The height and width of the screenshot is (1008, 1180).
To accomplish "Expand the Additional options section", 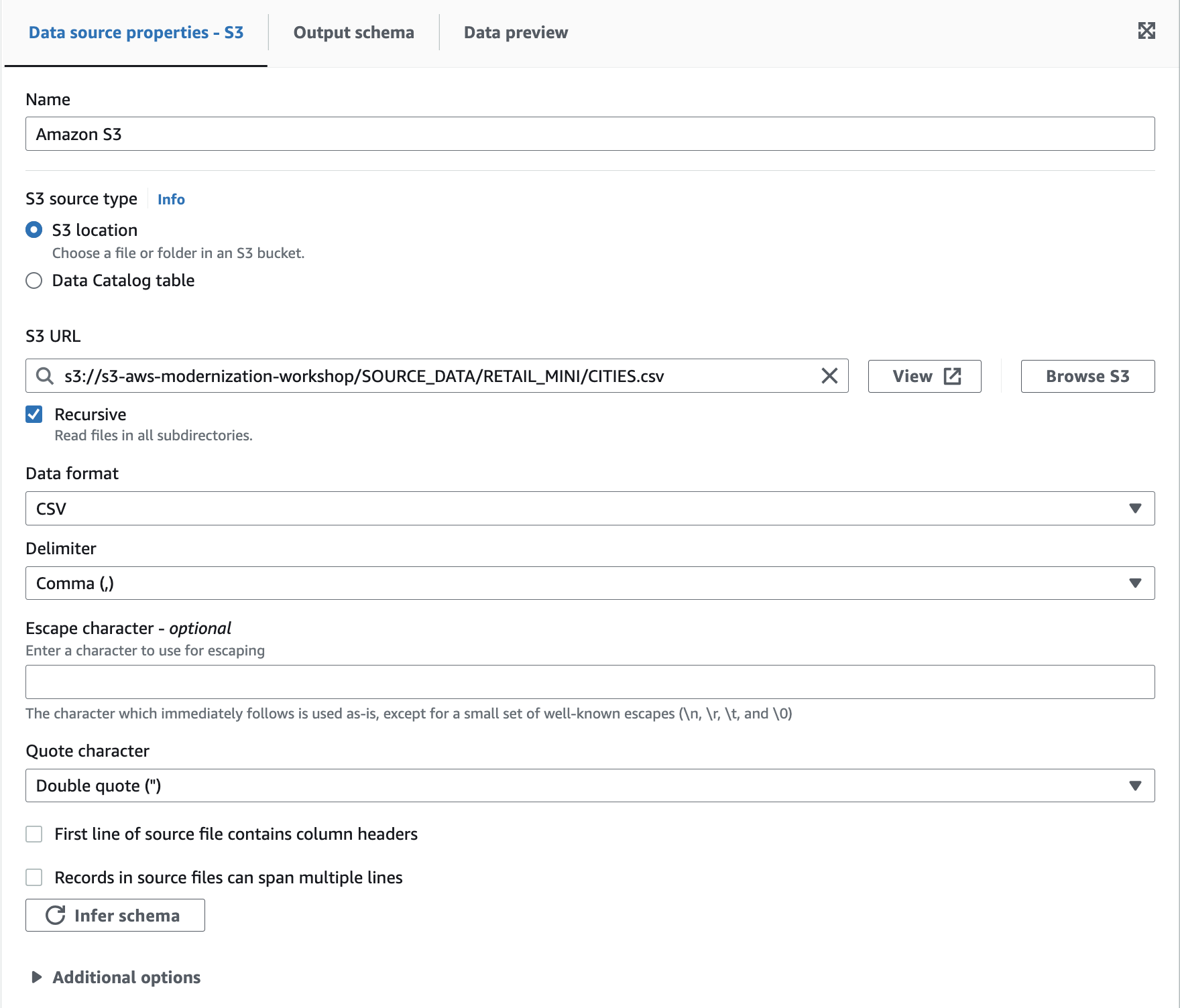I will [x=115, y=977].
